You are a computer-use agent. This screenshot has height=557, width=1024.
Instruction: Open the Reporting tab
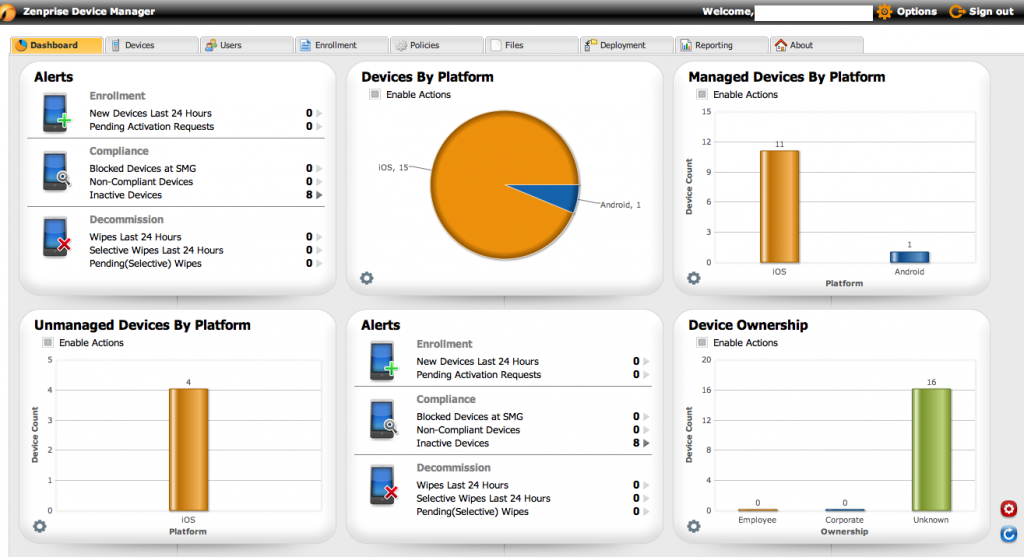click(x=714, y=45)
